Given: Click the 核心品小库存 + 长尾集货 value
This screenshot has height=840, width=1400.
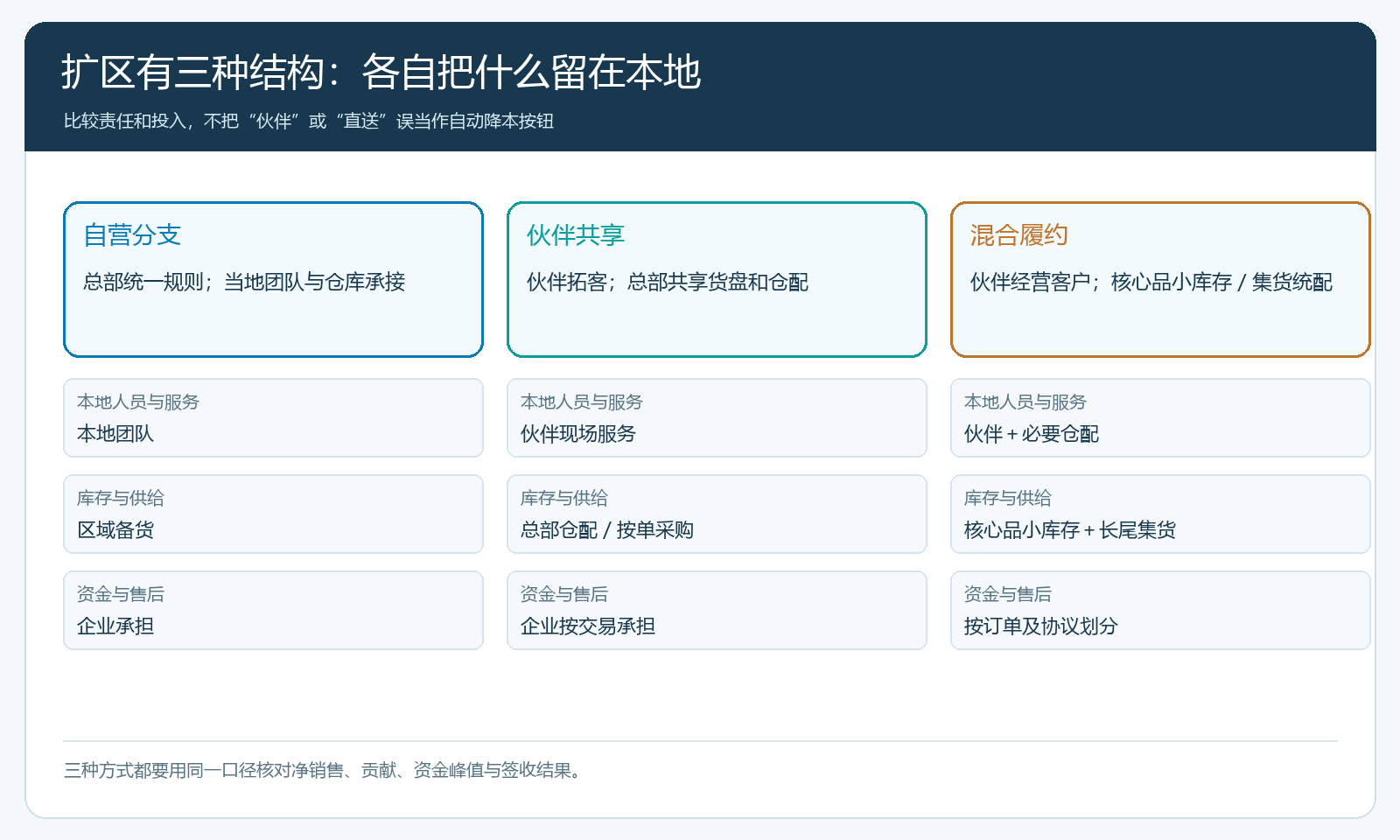Looking at the screenshot, I should [1070, 529].
